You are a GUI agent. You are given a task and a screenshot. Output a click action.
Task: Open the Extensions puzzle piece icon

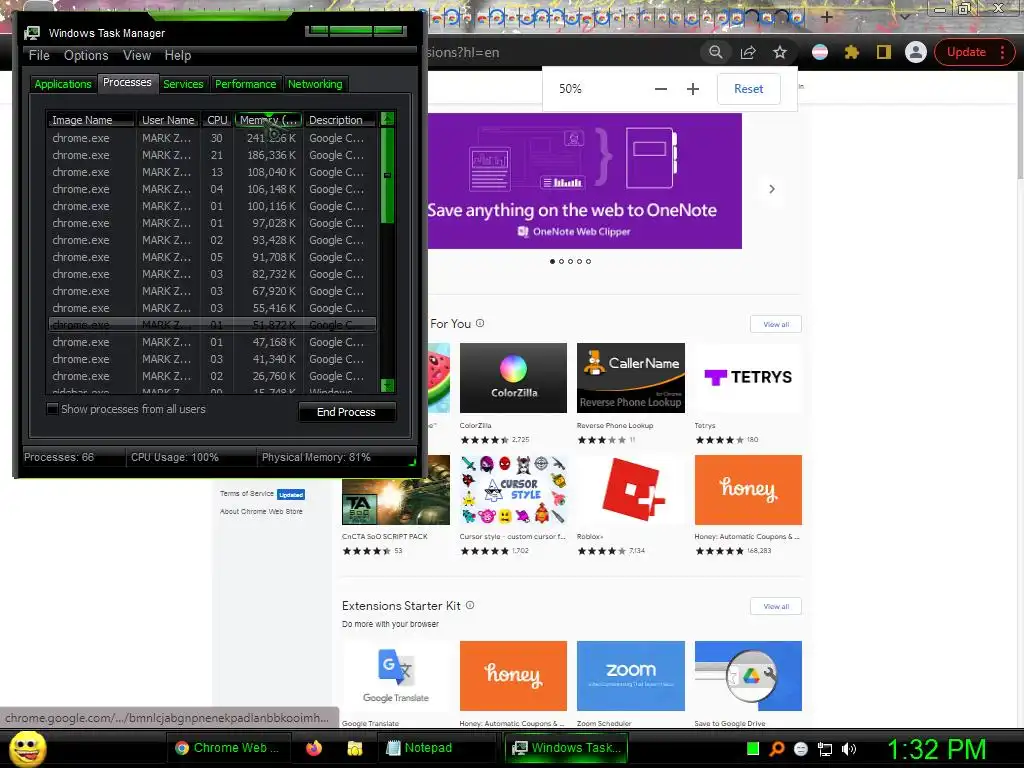(852, 52)
